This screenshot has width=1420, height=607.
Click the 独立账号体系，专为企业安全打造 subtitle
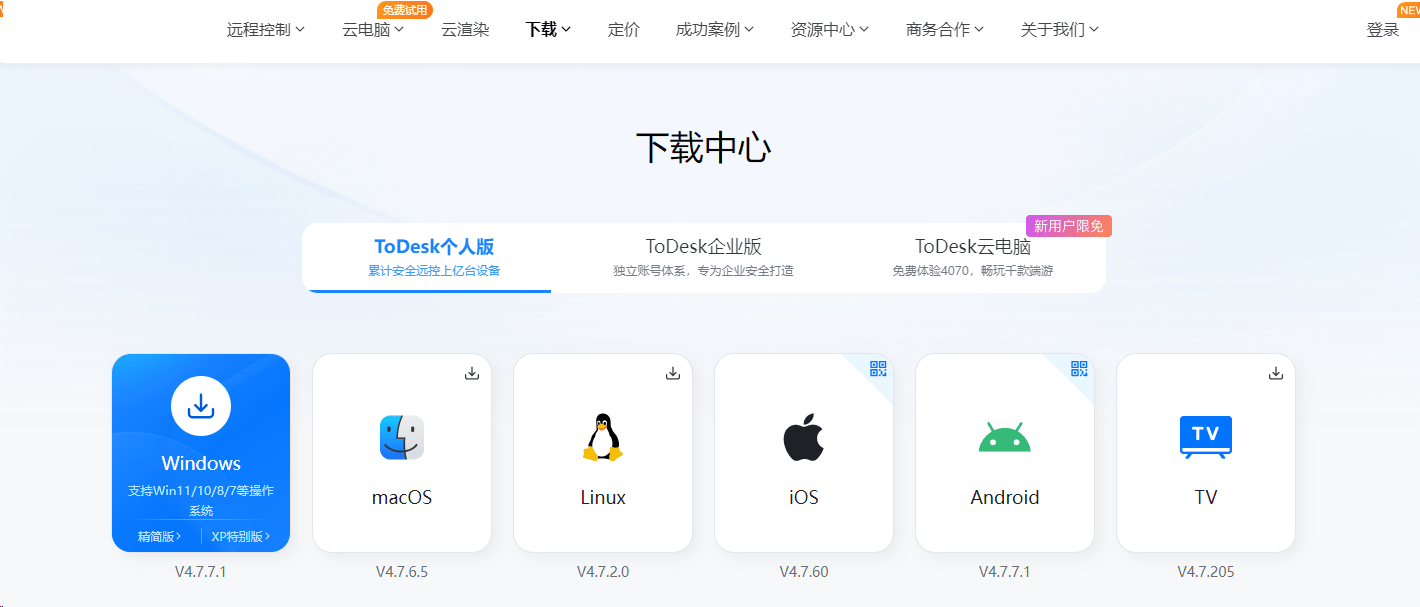pos(704,271)
